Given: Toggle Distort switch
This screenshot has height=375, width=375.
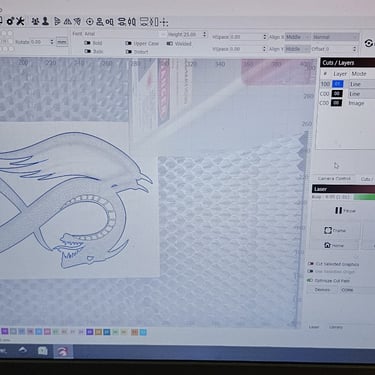Looking at the screenshot, I should (x=128, y=52).
